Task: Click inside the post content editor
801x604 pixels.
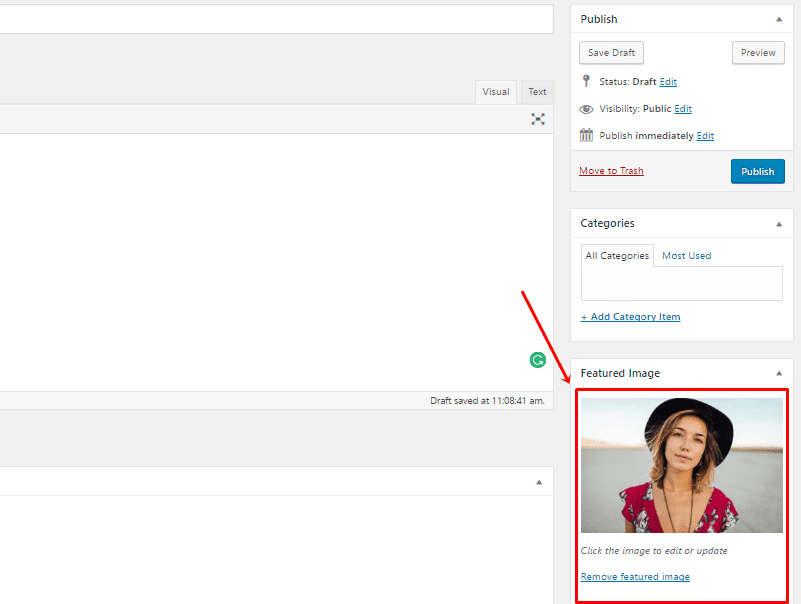Action: pyautogui.click(x=276, y=263)
